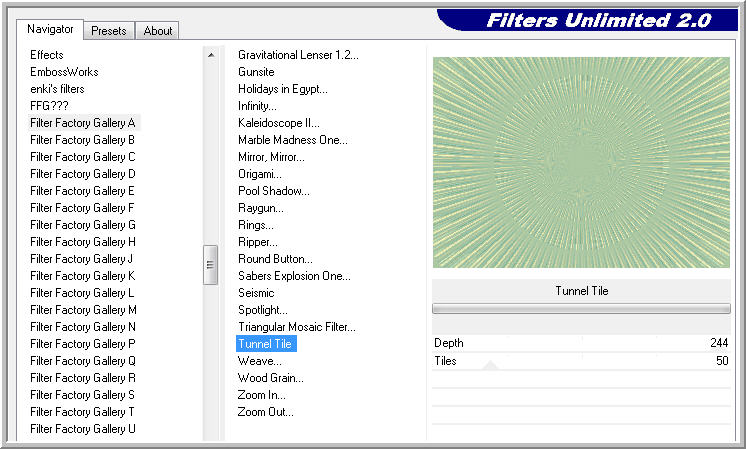
Task: Choose the Ripper filter
Action: (x=257, y=242)
